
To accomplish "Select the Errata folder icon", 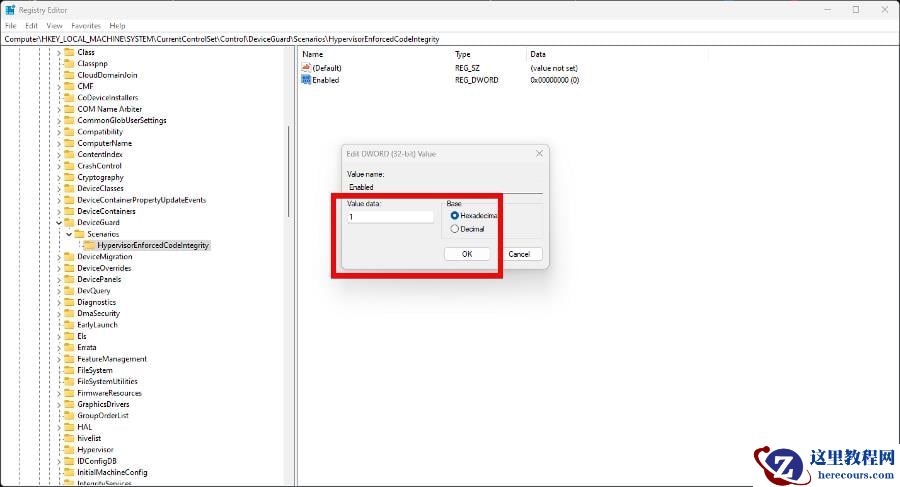I will pos(69,347).
